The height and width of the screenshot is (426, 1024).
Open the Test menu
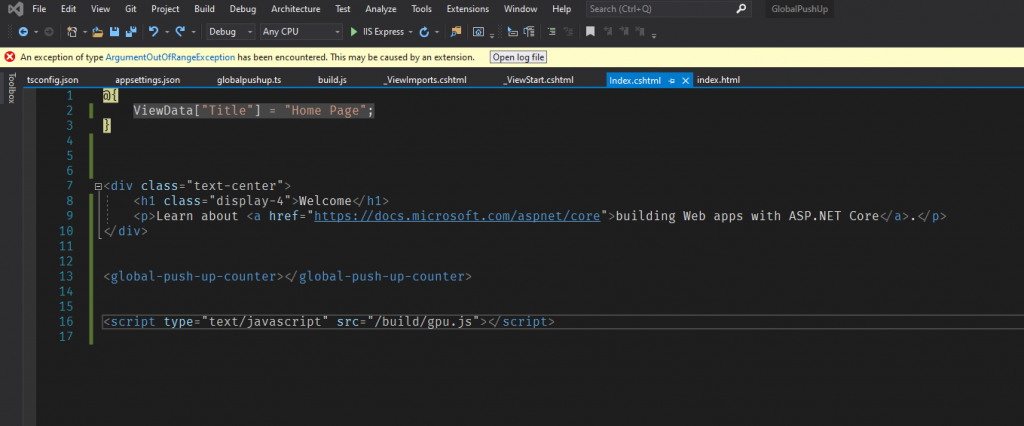pos(342,9)
